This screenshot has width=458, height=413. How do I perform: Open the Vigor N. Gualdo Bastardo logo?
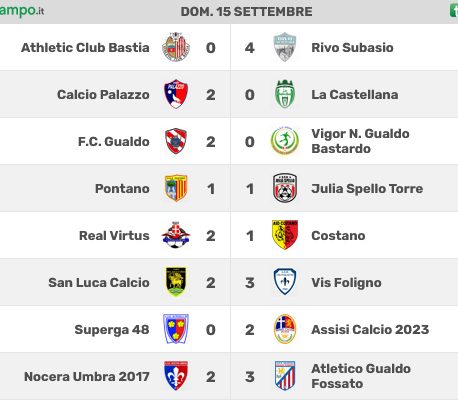coord(285,141)
